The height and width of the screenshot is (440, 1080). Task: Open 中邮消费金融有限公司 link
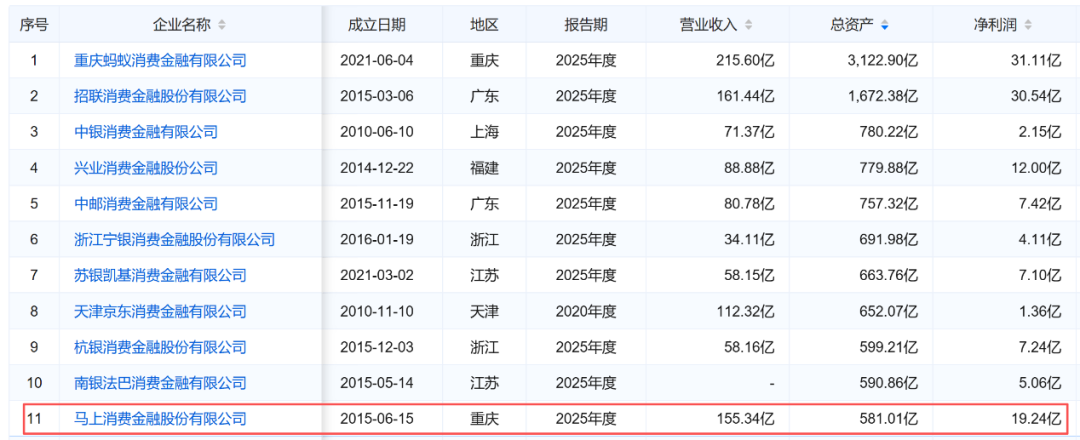(146, 204)
